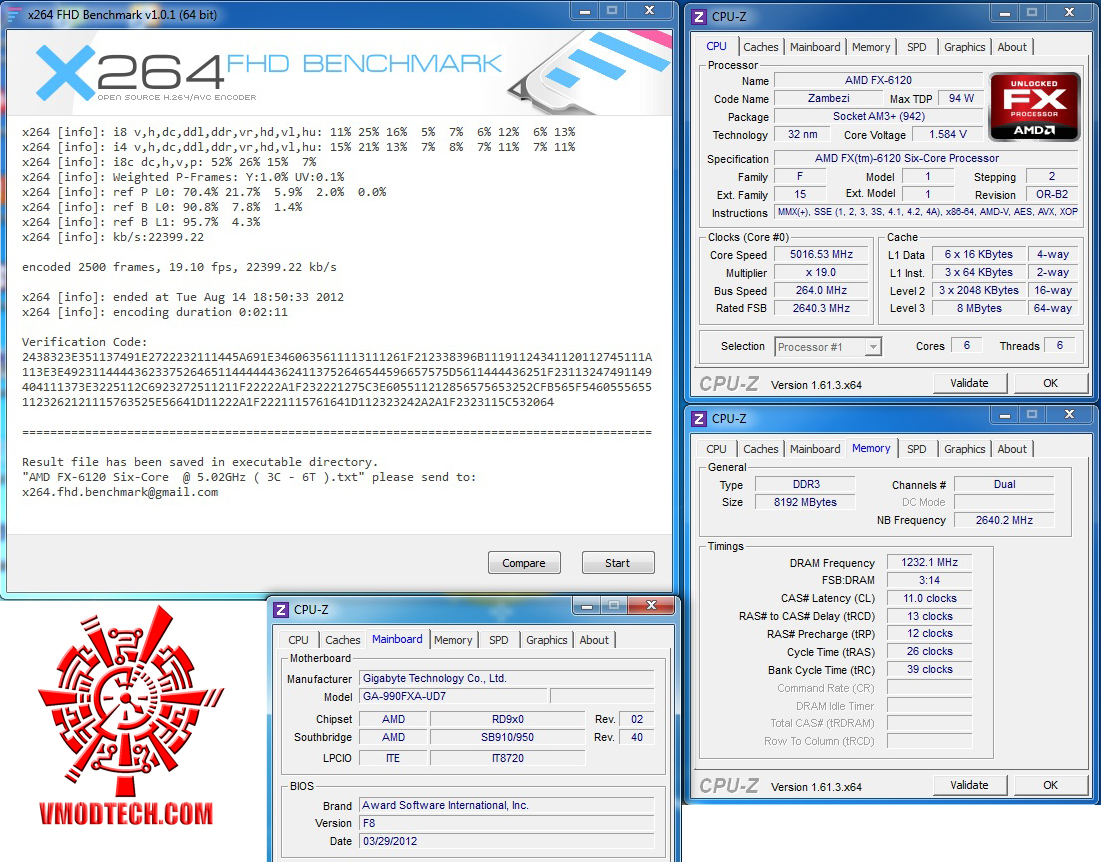Switch to SPD tab in Memory CPU-Z window

coord(916,449)
